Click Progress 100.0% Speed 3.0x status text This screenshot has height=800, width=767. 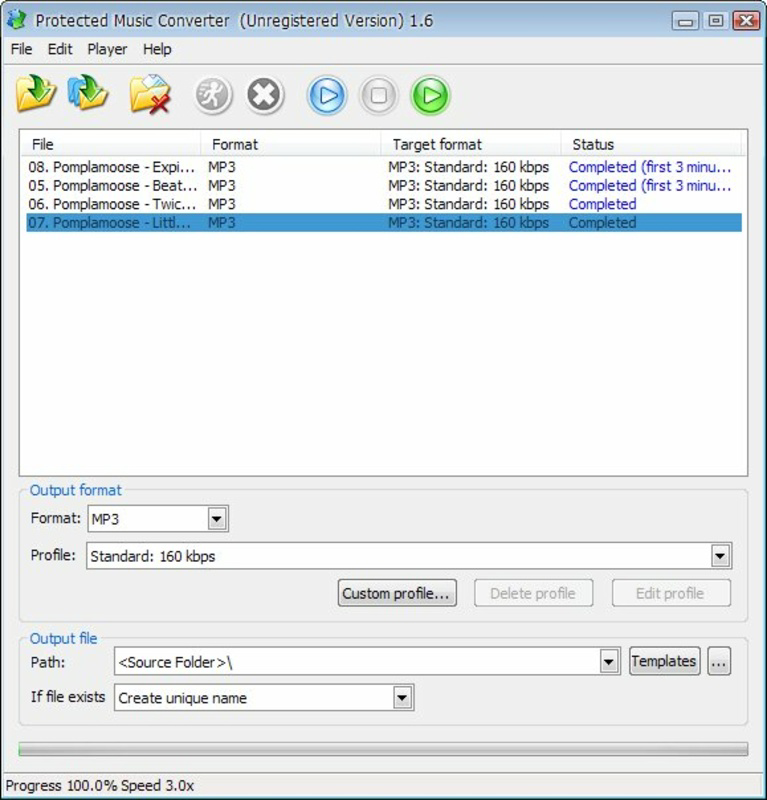(x=100, y=785)
